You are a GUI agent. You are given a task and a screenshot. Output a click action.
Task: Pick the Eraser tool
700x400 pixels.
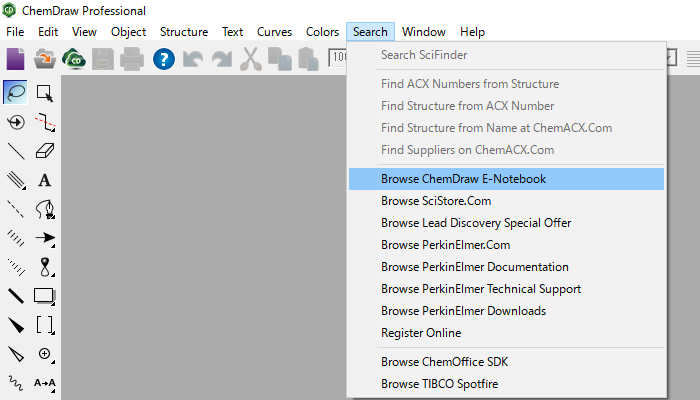click(45, 151)
